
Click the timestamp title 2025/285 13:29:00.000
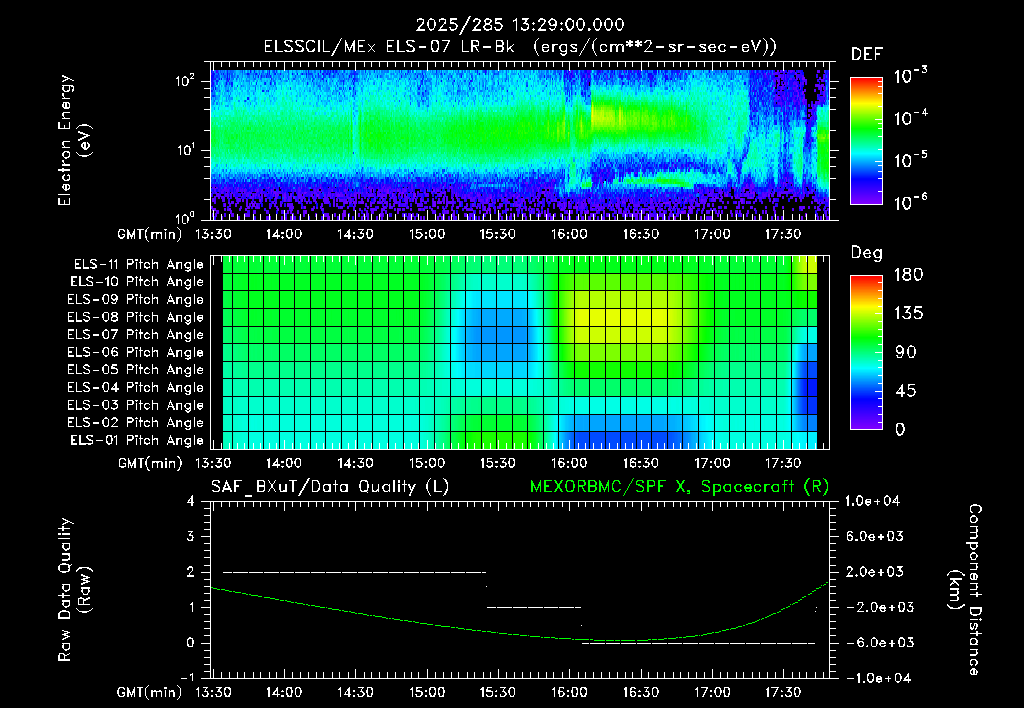[520, 25]
